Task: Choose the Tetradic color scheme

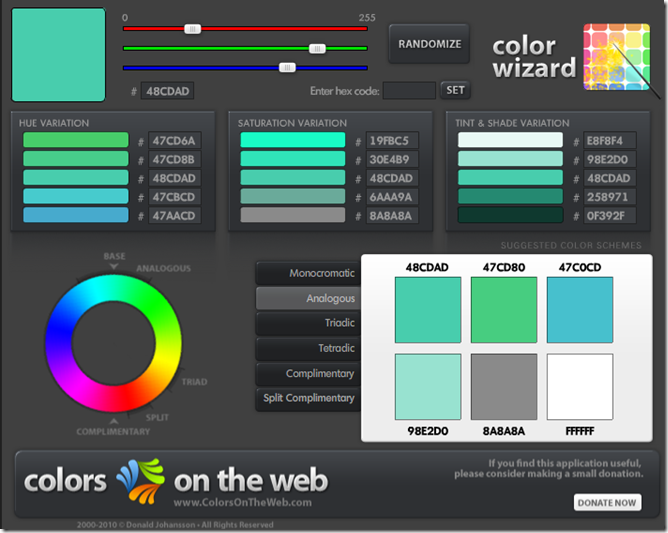Action: [x=306, y=348]
